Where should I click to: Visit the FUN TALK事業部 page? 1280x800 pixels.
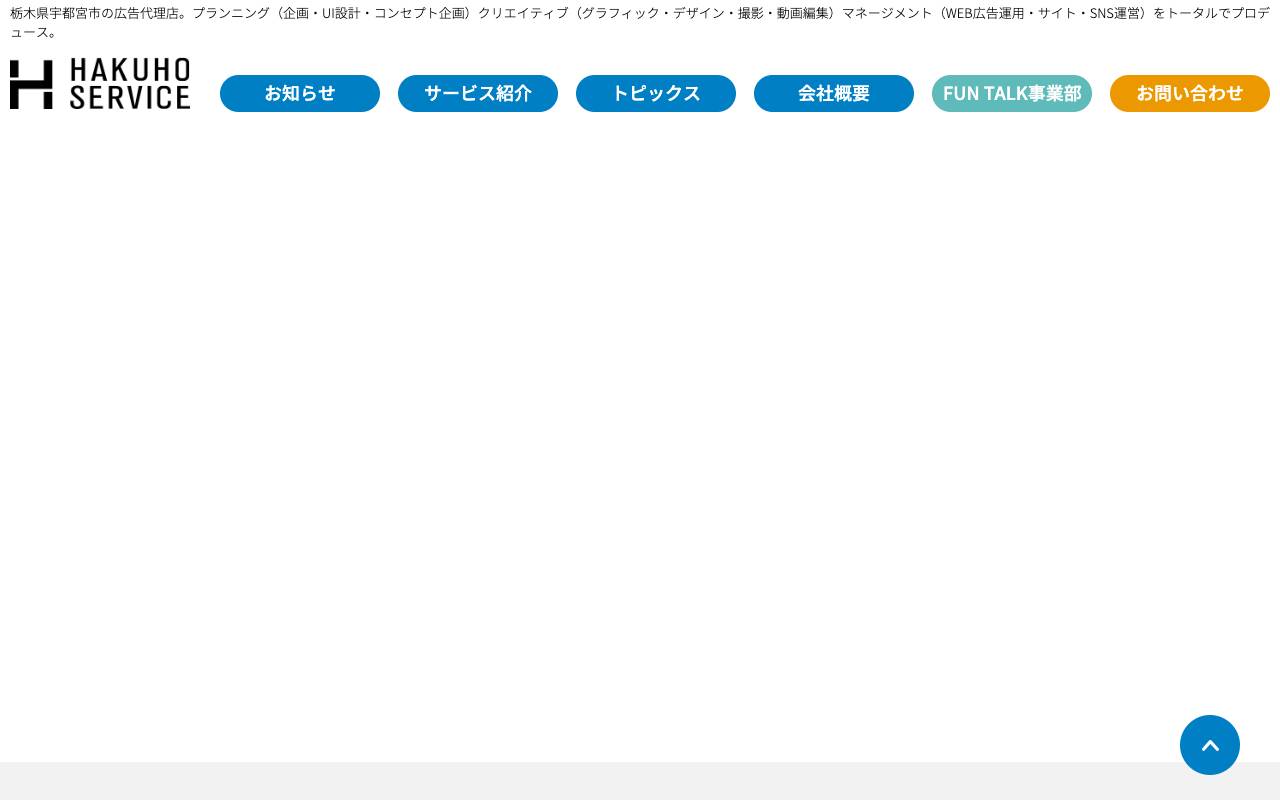tap(1012, 93)
